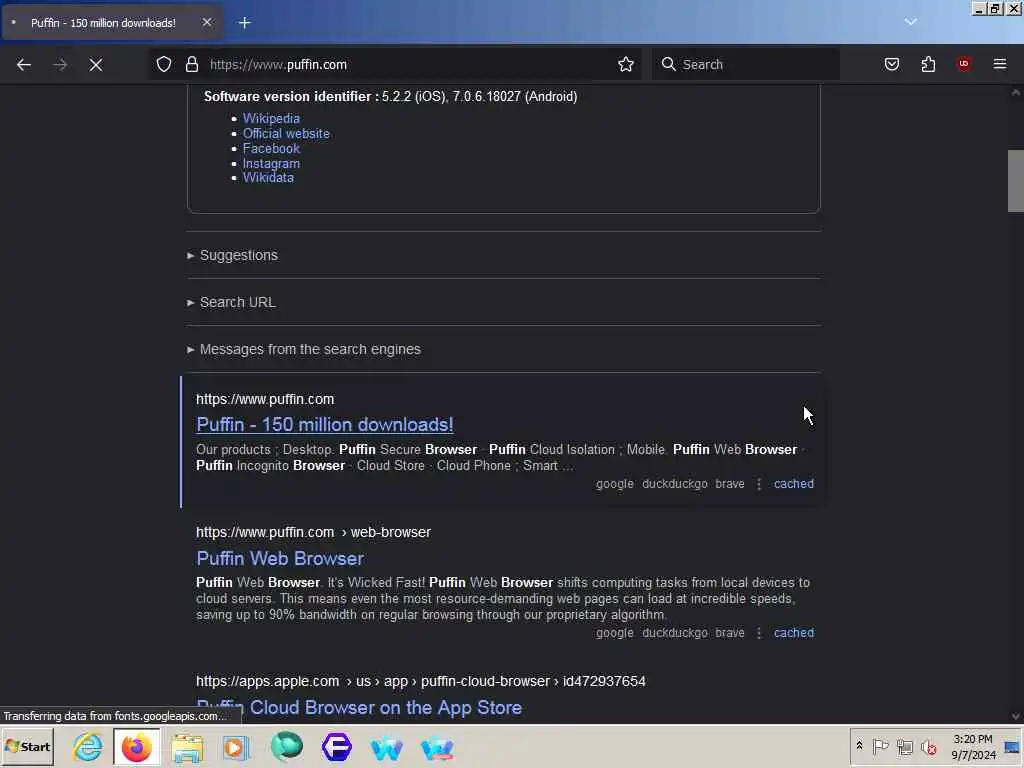
Task: Click scrollbar down arrow
Action: click(1016, 716)
